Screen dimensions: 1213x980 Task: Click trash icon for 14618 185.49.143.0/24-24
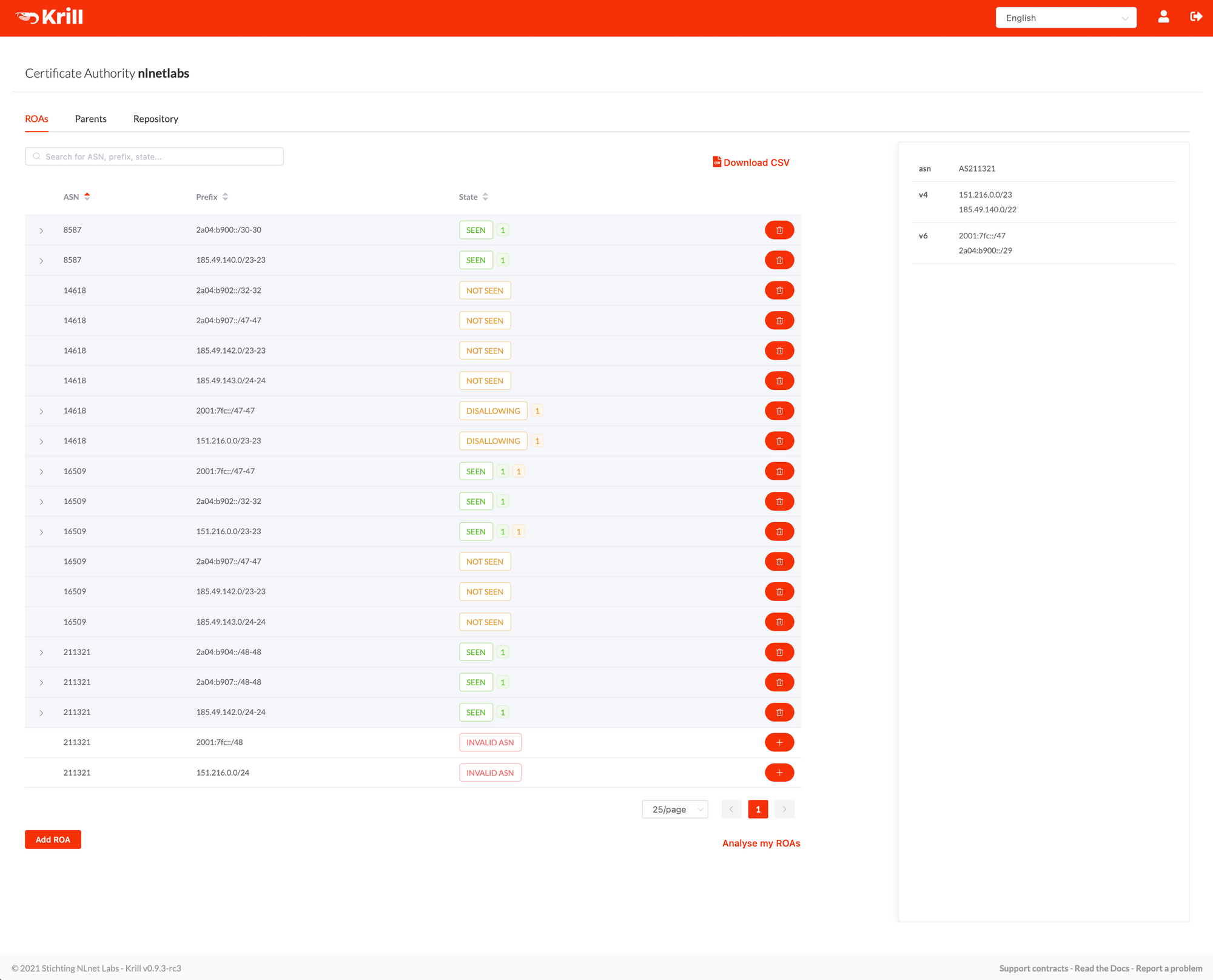(x=779, y=381)
